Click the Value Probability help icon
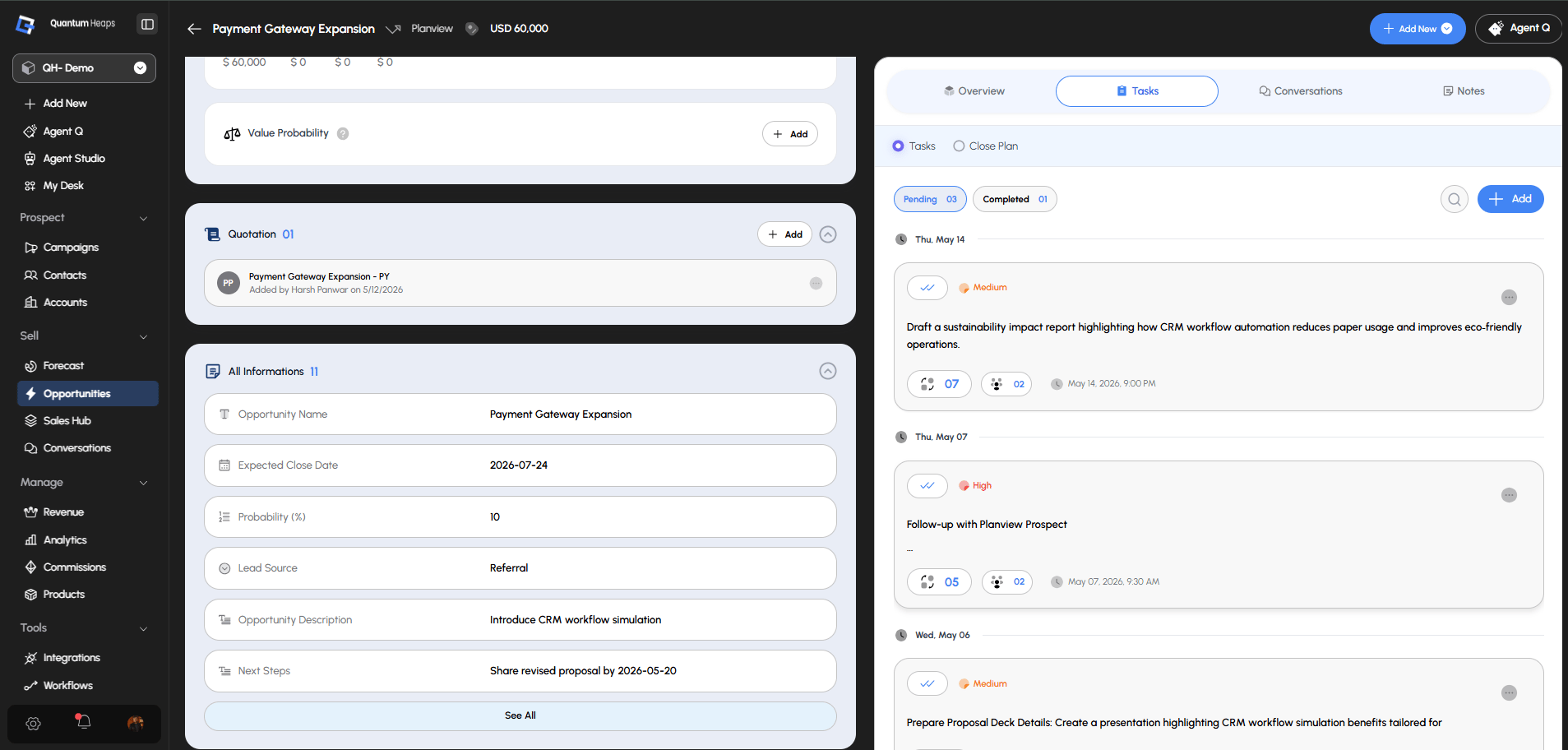Viewport: 1568px width, 750px height. (x=343, y=133)
